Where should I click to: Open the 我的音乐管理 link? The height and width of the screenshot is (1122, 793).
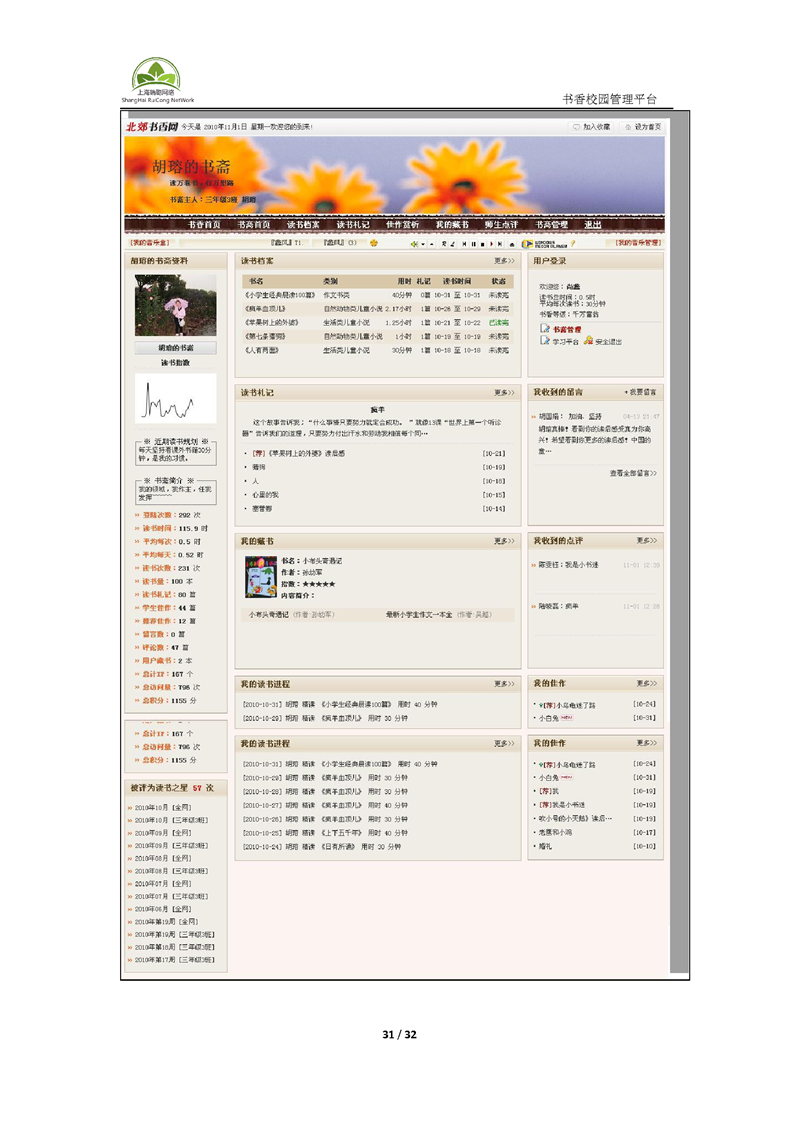tap(638, 243)
